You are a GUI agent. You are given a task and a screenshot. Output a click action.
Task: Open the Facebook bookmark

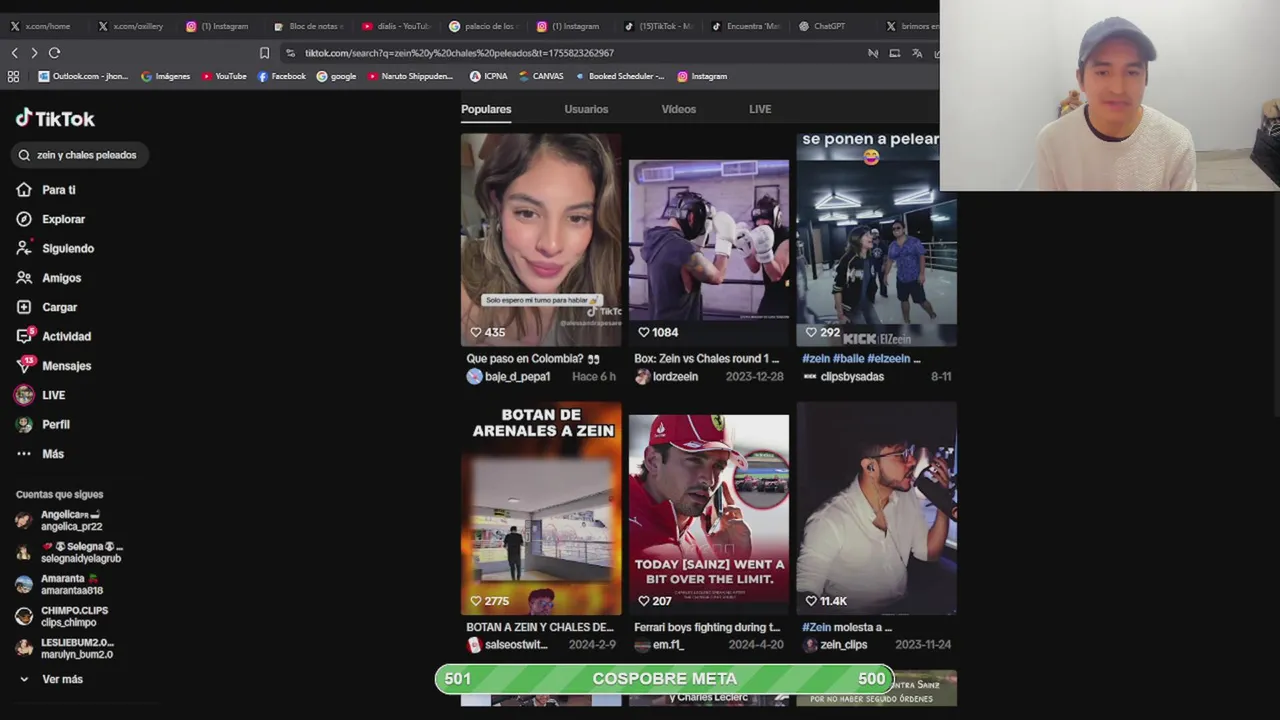282,76
